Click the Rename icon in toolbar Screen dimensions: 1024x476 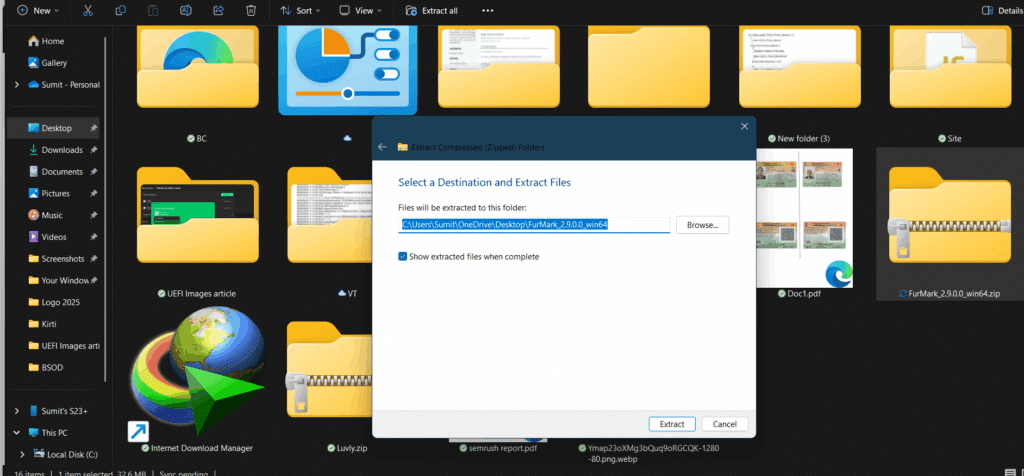coord(186,10)
